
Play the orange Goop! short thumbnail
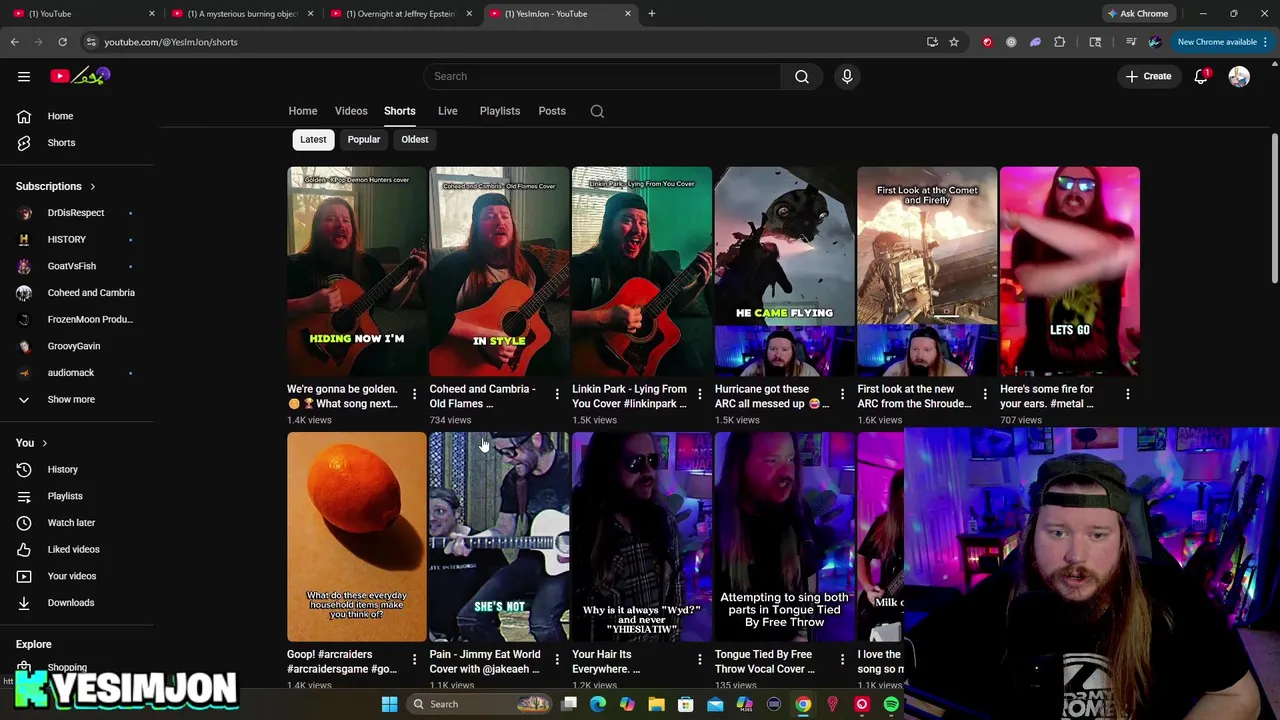(357, 537)
